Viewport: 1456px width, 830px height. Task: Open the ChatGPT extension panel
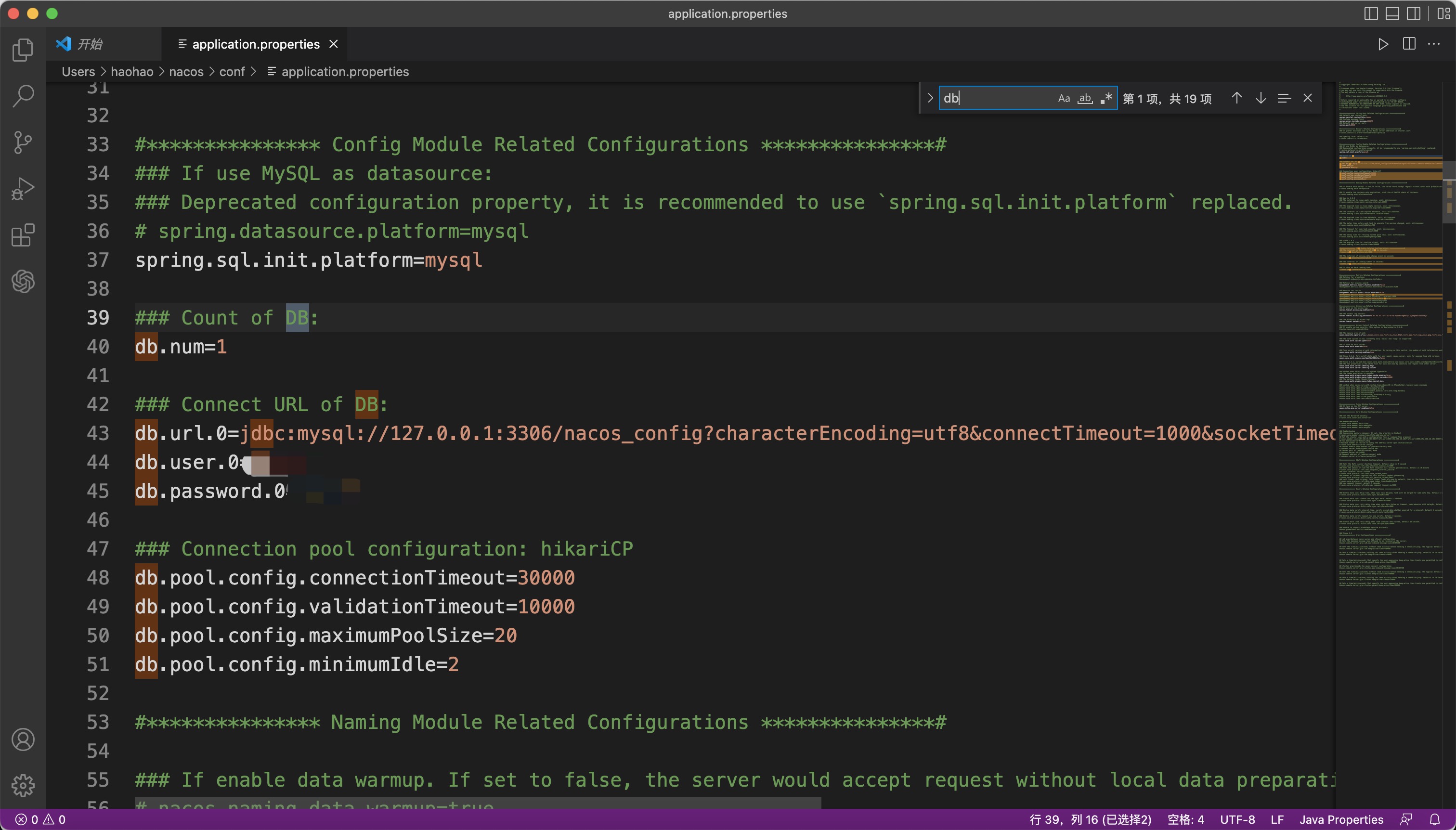[x=23, y=281]
